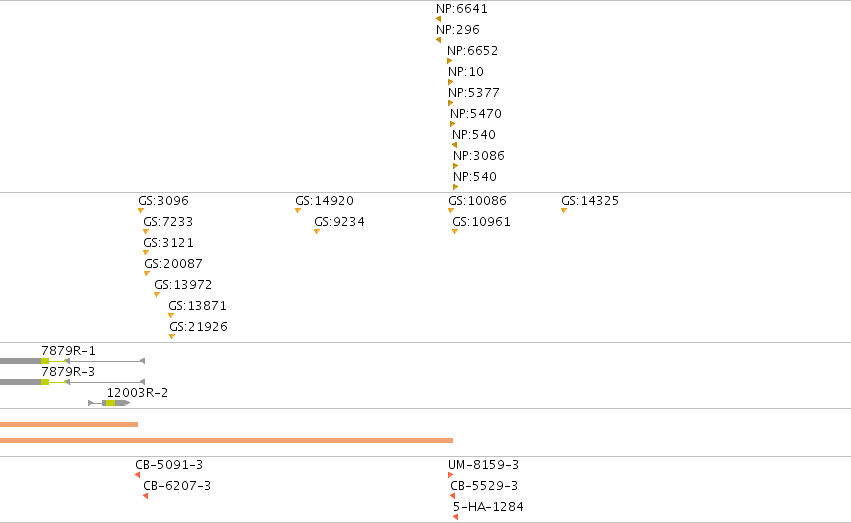Click the arrow glyph below NP:6652

(x=449, y=61)
